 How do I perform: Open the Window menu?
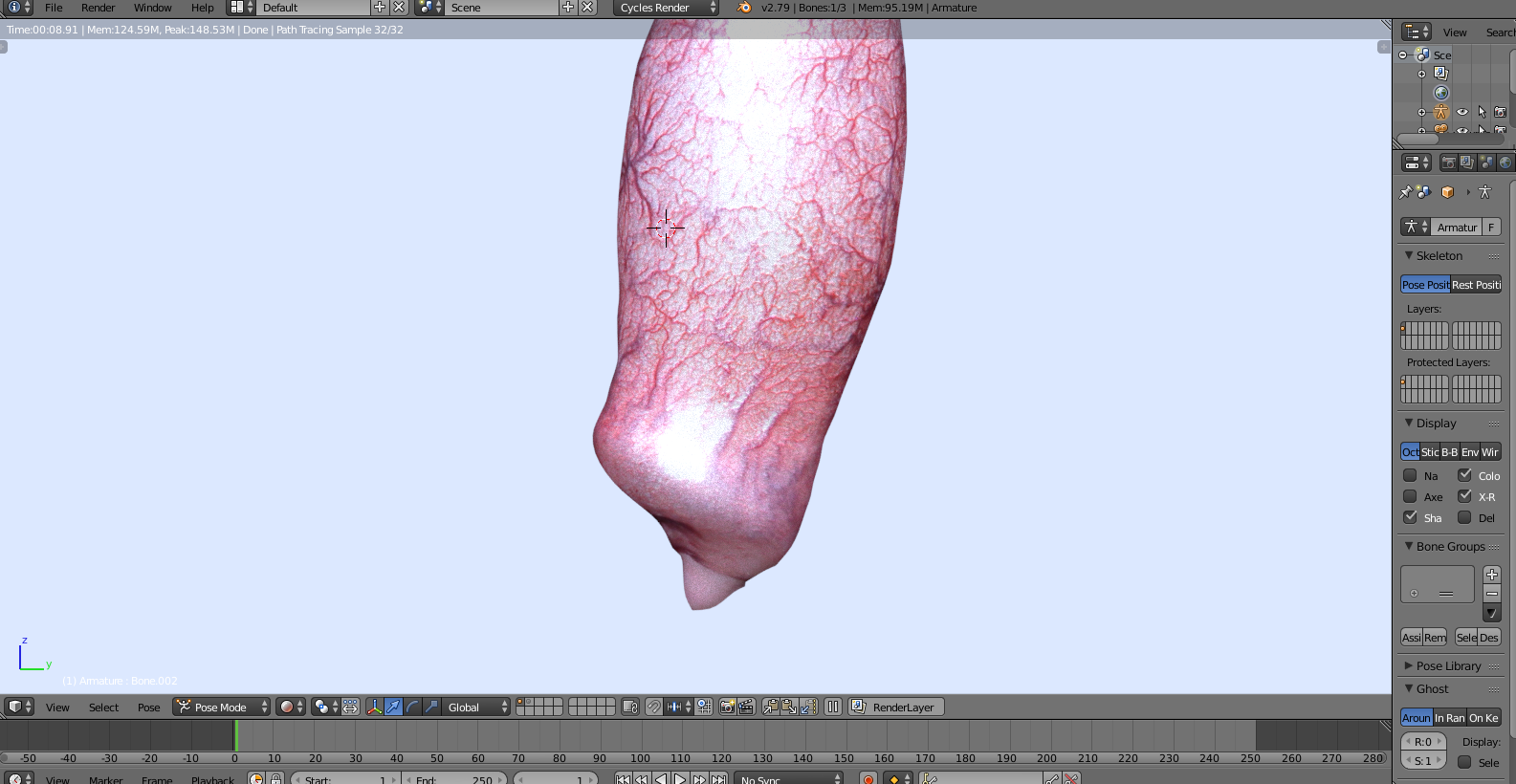(x=153, y=8)
